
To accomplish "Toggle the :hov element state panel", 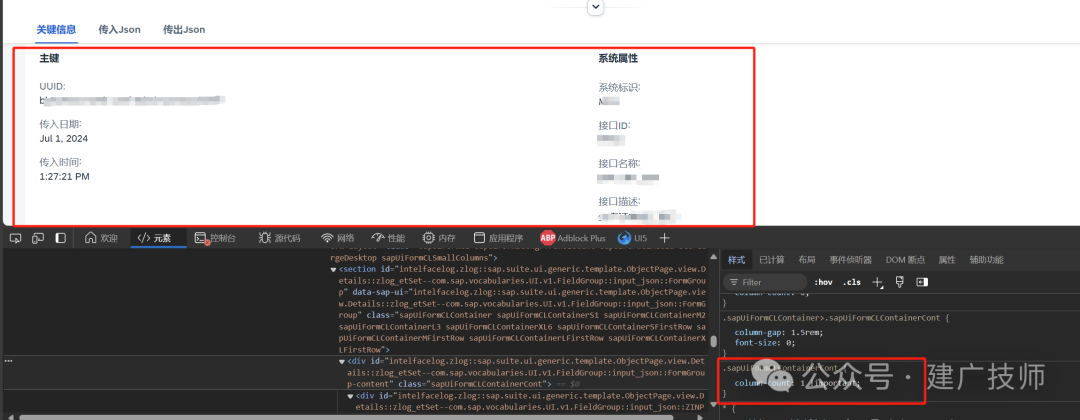I will (x=823, y=282).
